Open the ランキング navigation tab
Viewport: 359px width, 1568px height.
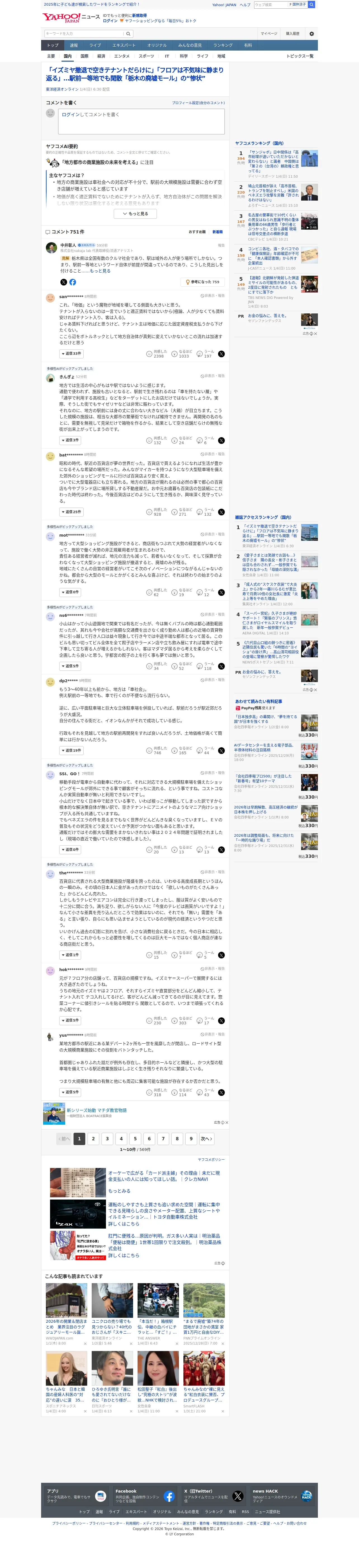click(x=223, y=45)
